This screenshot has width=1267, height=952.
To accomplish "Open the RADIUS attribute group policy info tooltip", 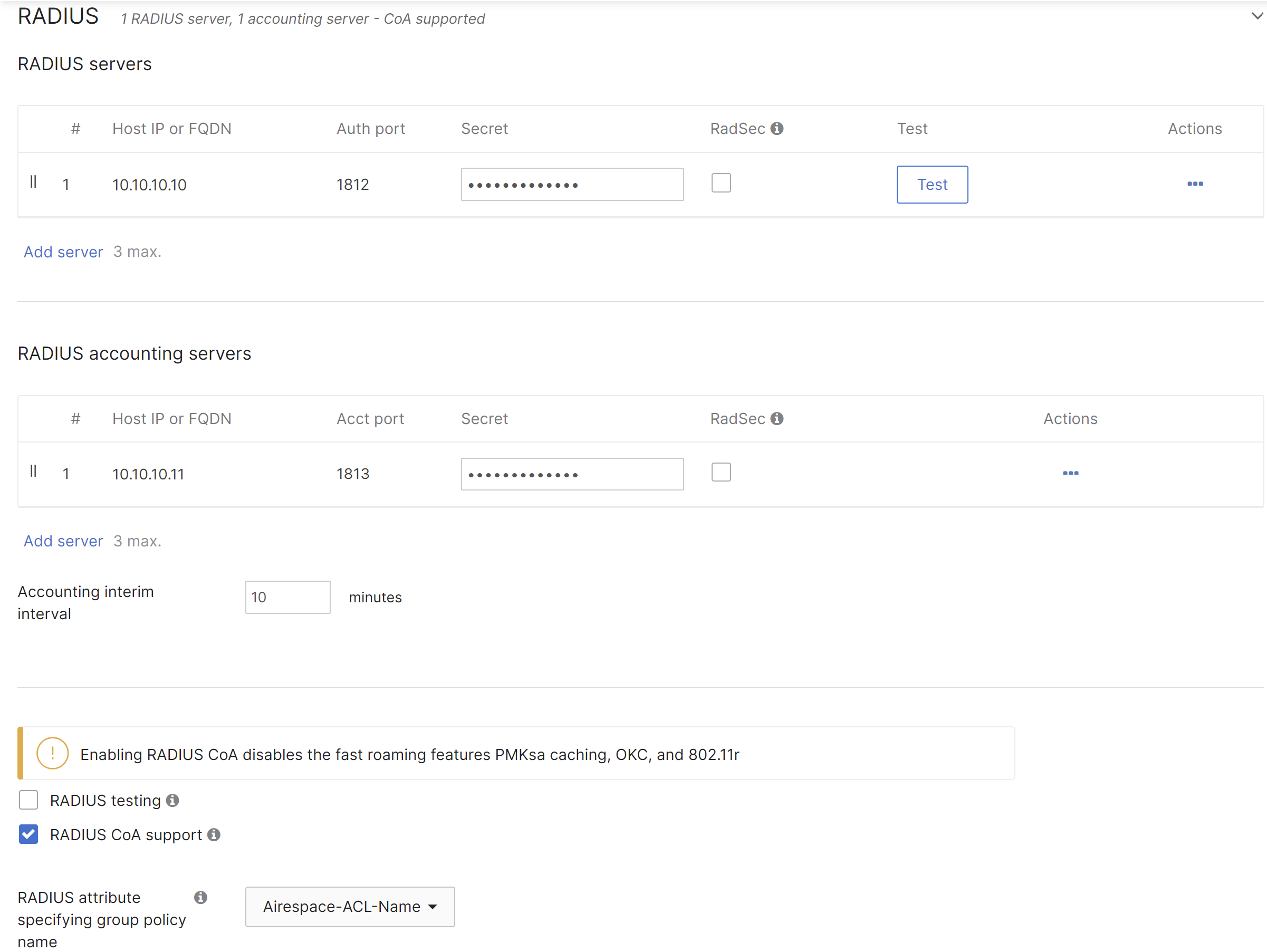I will 200,897.
